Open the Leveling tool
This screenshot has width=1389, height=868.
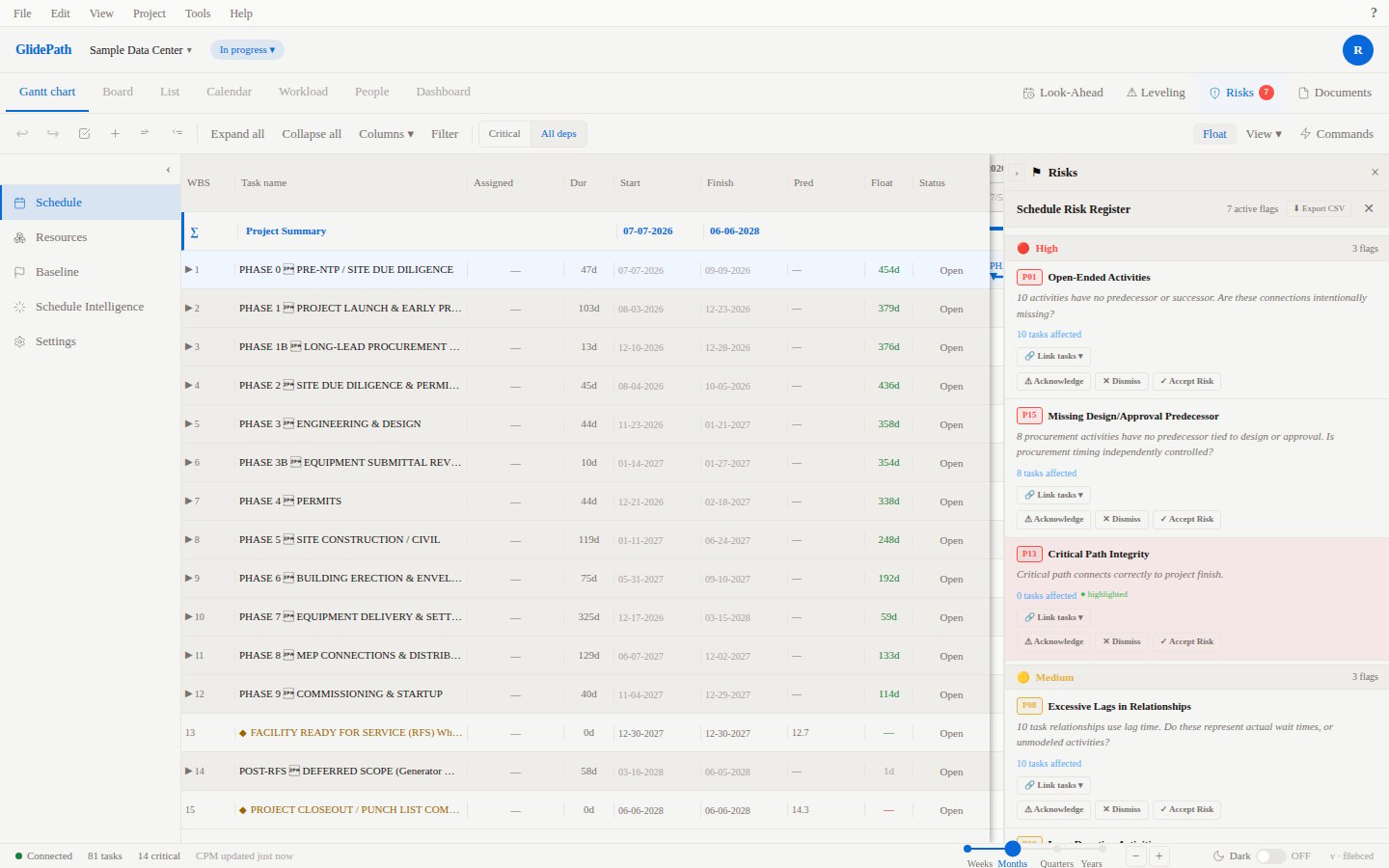click(x=1156, y=93)
